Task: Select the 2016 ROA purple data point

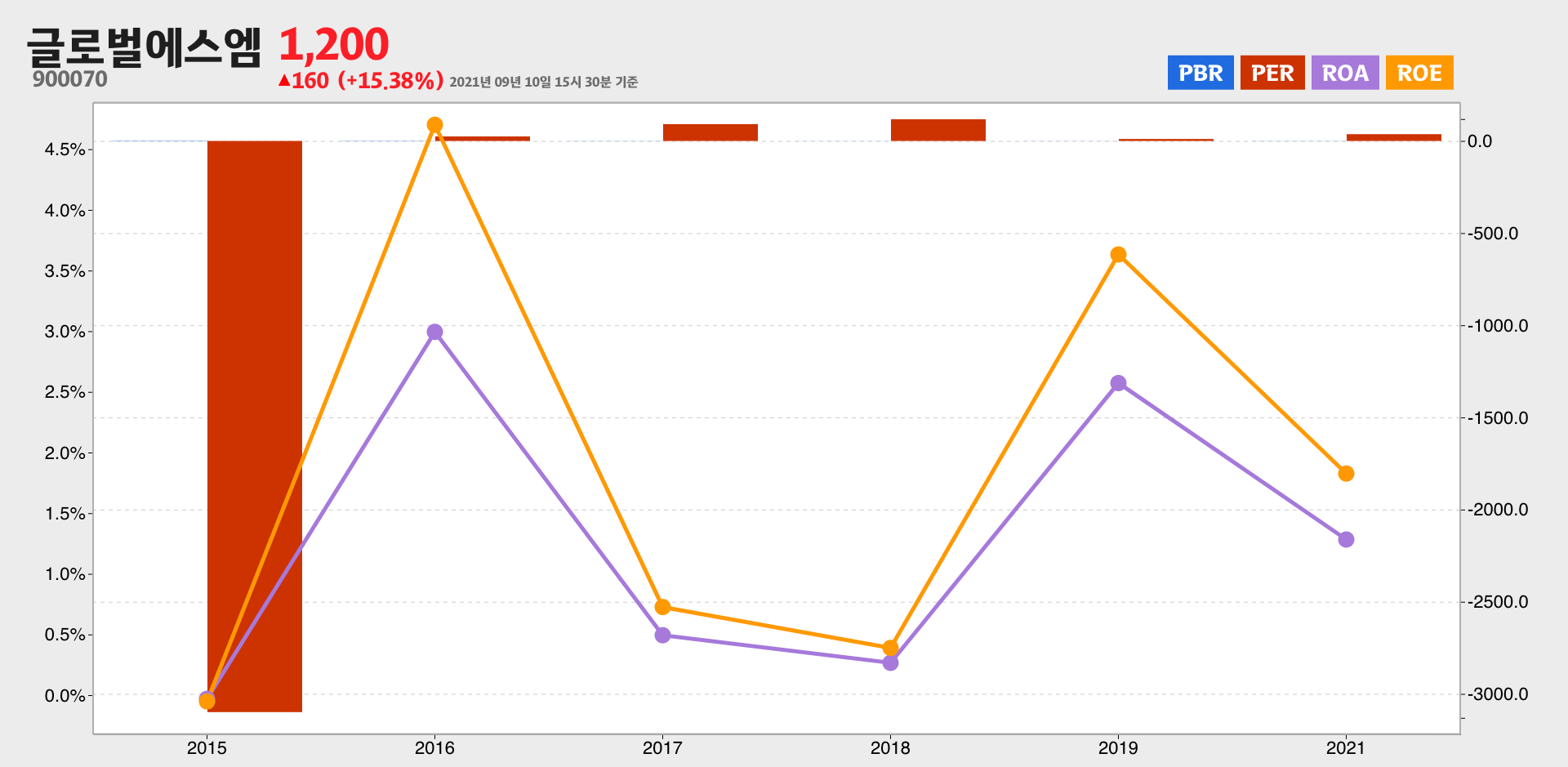Action: point(435,332)
